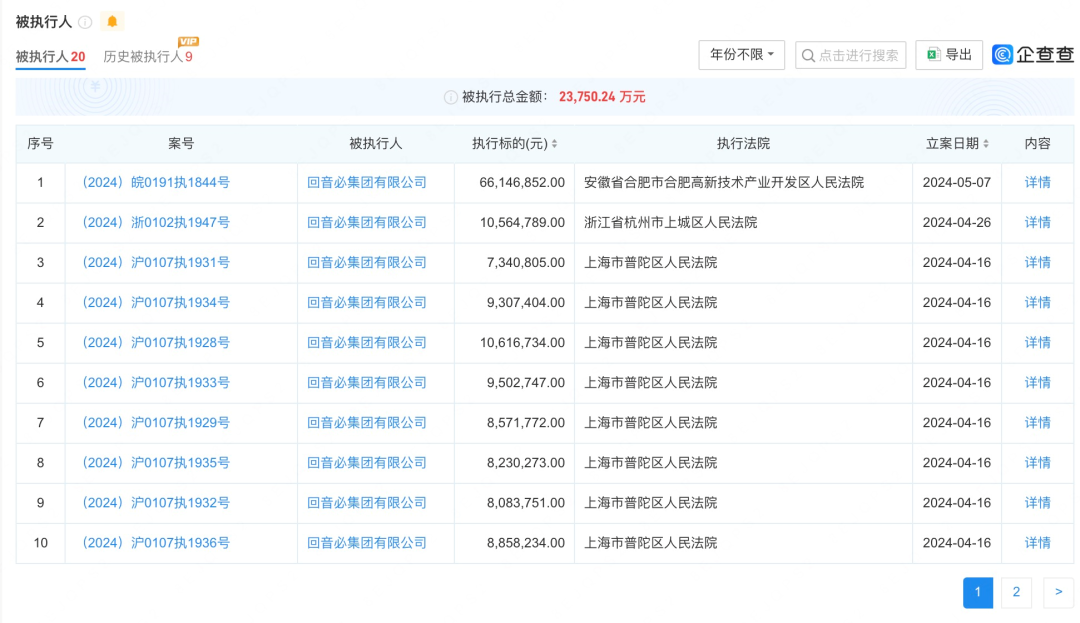Click the 企查查 logo icon
The width and height of the screenshot is (1080, 623).
click(1003, 55)
